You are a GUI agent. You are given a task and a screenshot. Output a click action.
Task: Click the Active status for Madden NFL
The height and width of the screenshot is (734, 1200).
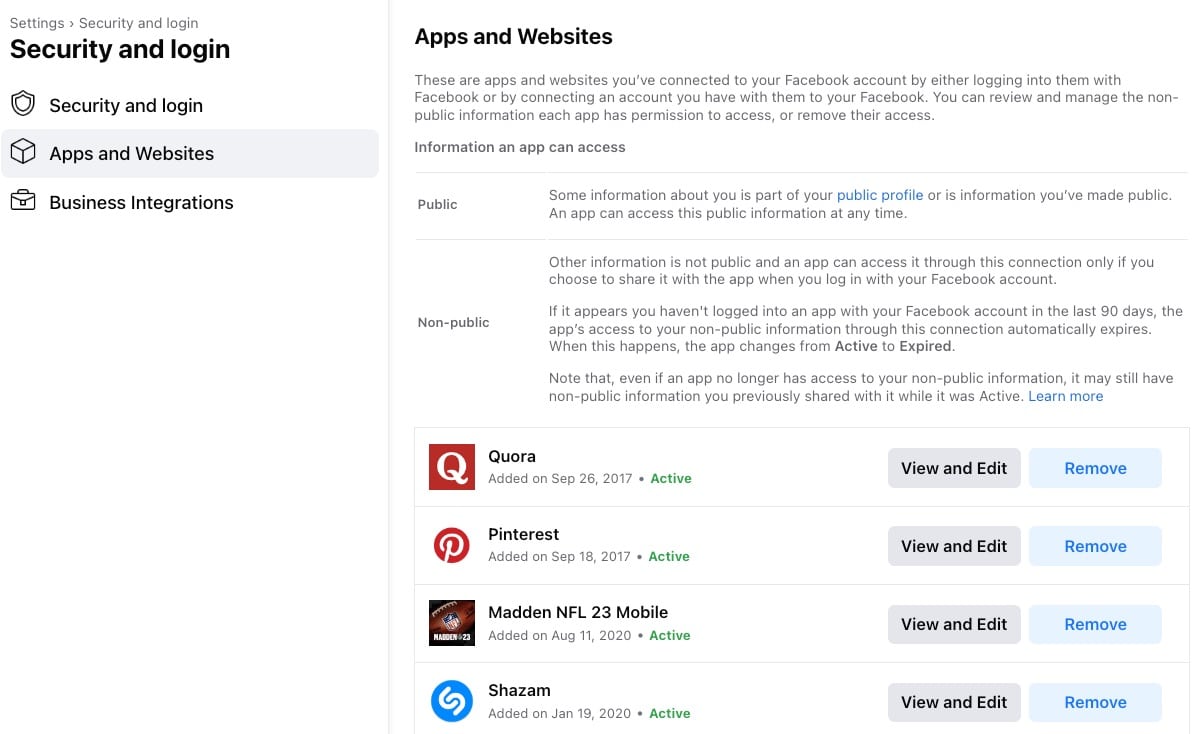coord(670,635)
